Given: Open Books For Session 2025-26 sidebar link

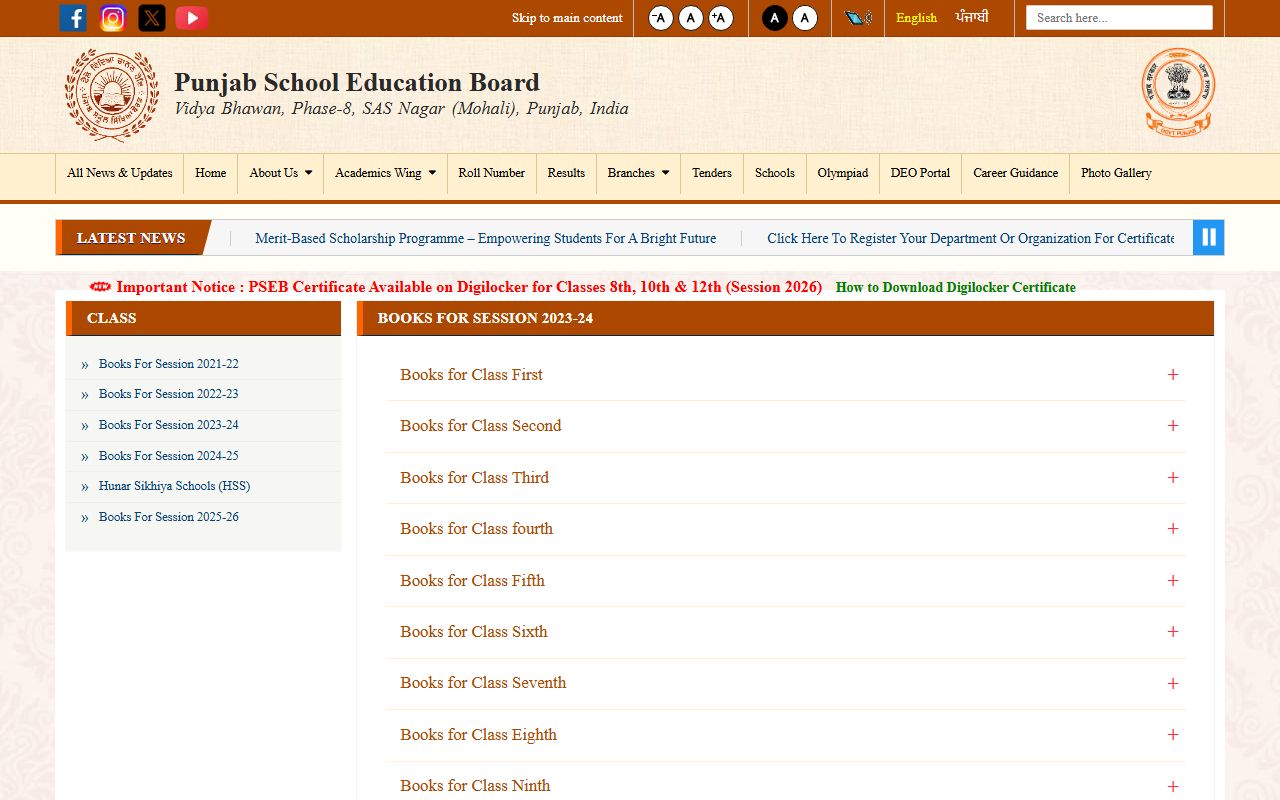Looking at the screenshot, I should point(168,517).
